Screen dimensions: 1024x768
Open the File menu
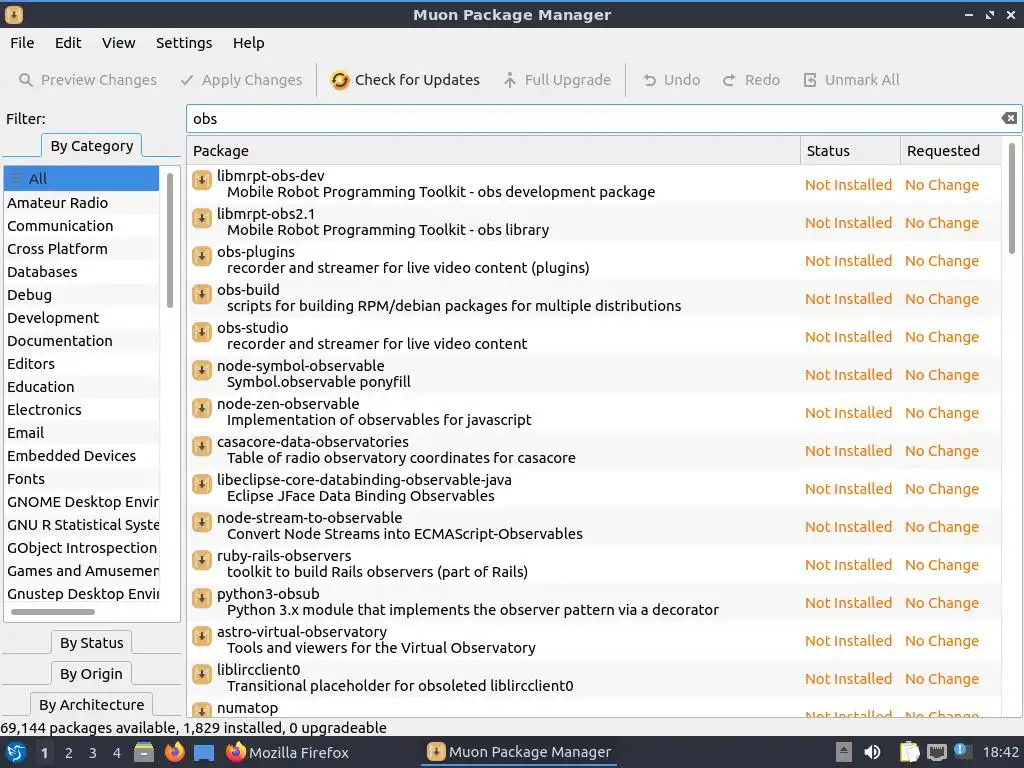click(22, 42)
